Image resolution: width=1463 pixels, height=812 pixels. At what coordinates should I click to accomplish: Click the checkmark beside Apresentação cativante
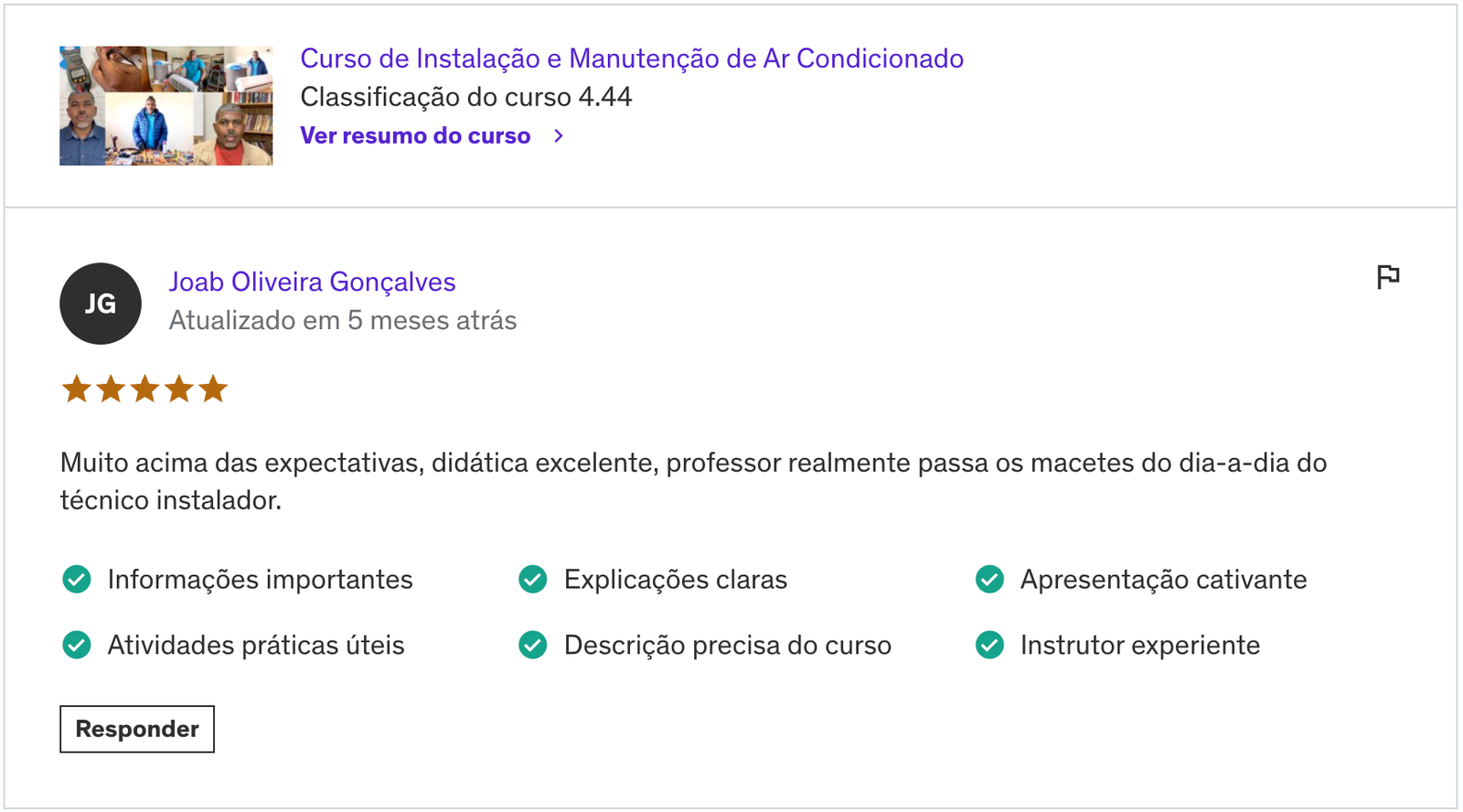[x=989, y=579]
